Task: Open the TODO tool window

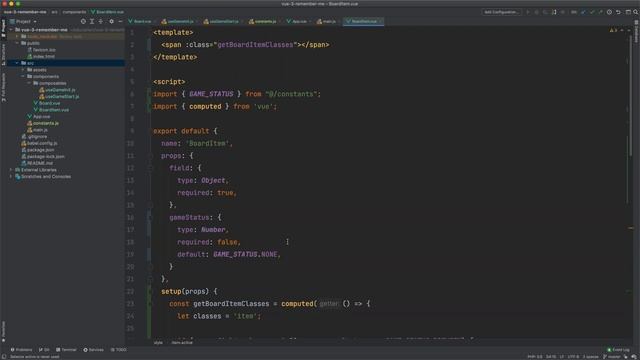Action: pos(118,350)
